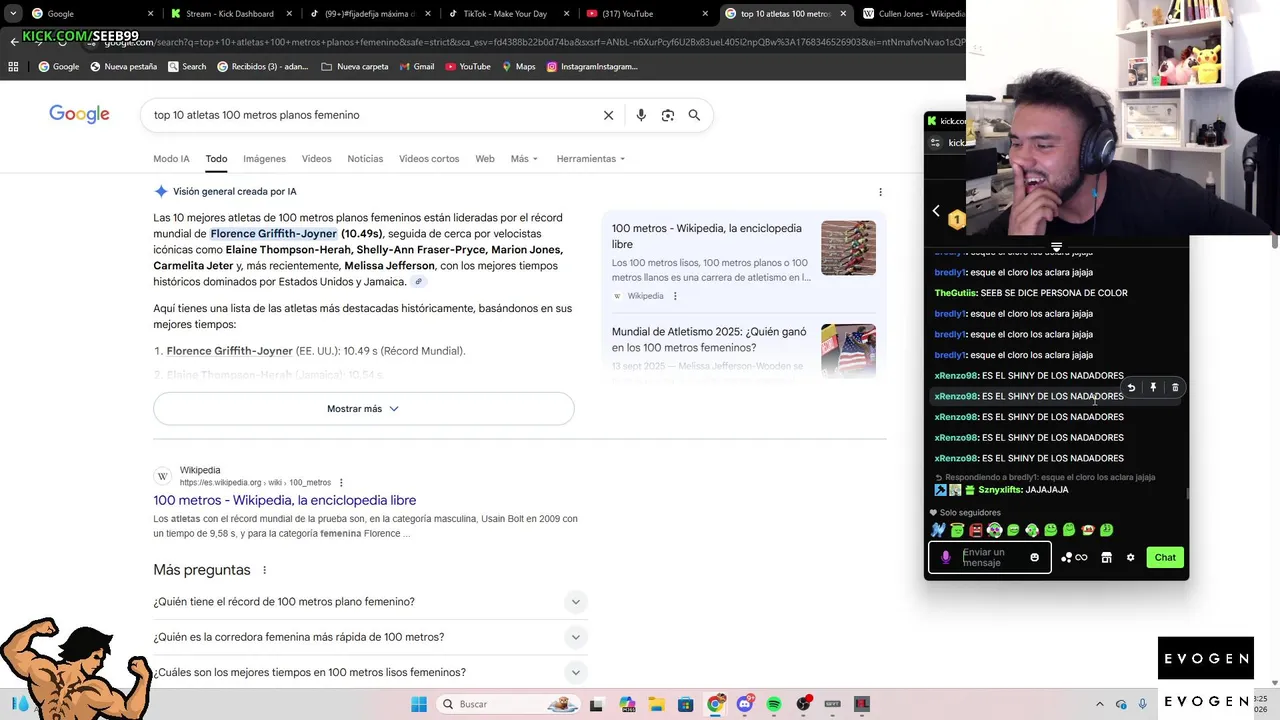Click the link icon after Melissa Jefferson paragraph

pos(419,282)
